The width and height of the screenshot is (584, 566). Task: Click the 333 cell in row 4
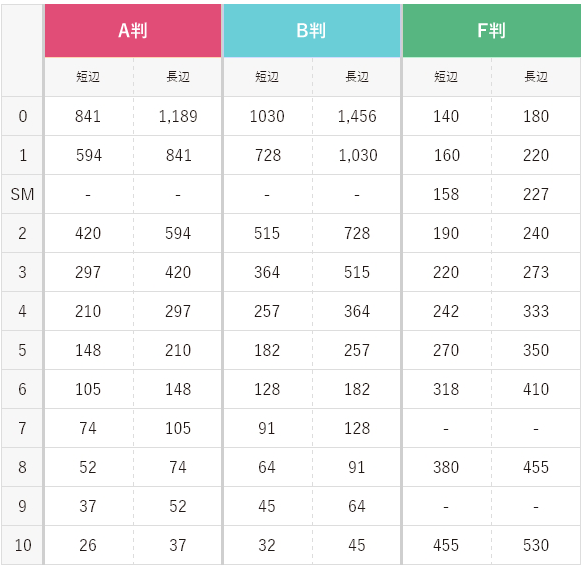click(536, 311)
